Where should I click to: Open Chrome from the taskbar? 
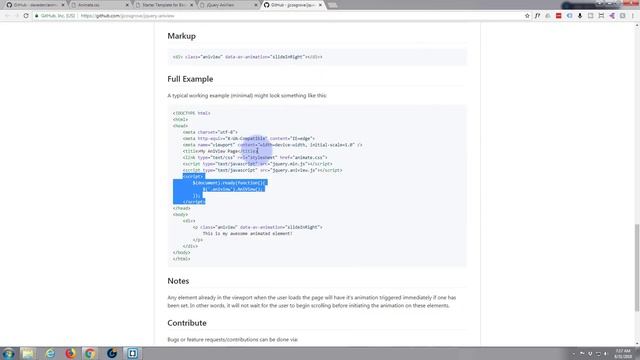[x=90, y=353]
